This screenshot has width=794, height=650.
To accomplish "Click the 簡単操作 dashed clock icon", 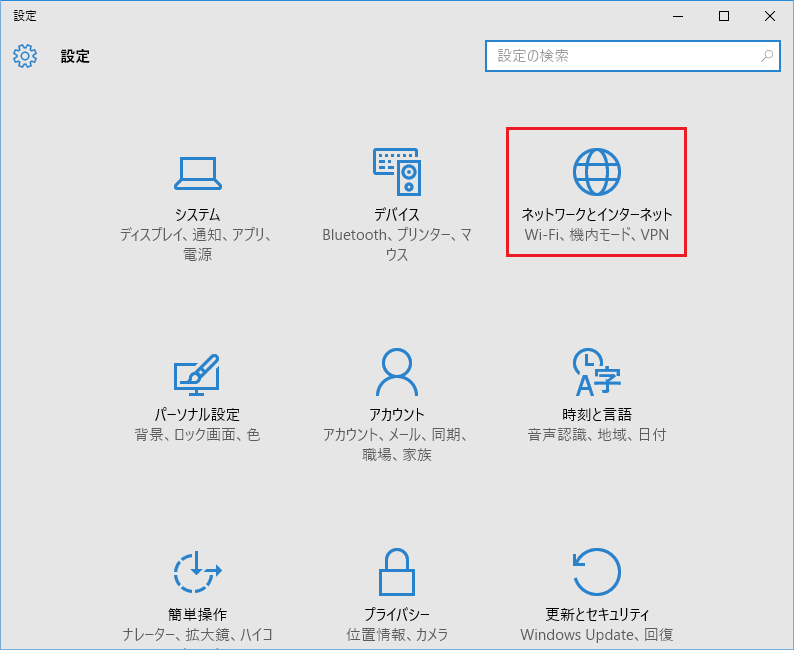I will [x=197, y=573].
